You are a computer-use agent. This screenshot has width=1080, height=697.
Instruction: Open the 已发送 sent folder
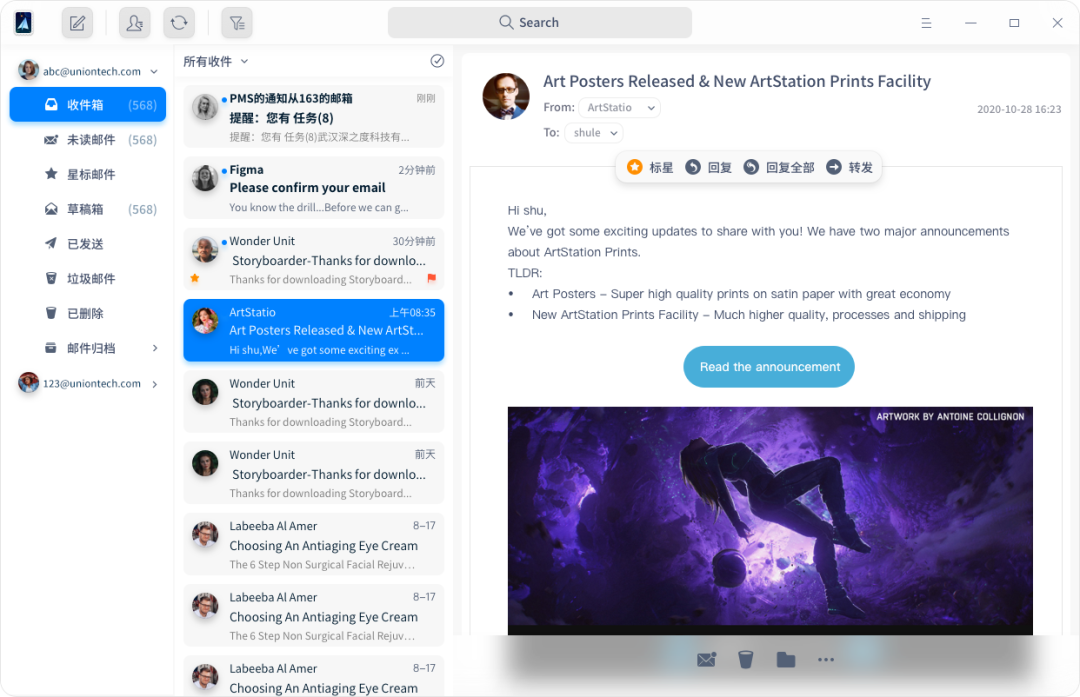pos(87,244)
